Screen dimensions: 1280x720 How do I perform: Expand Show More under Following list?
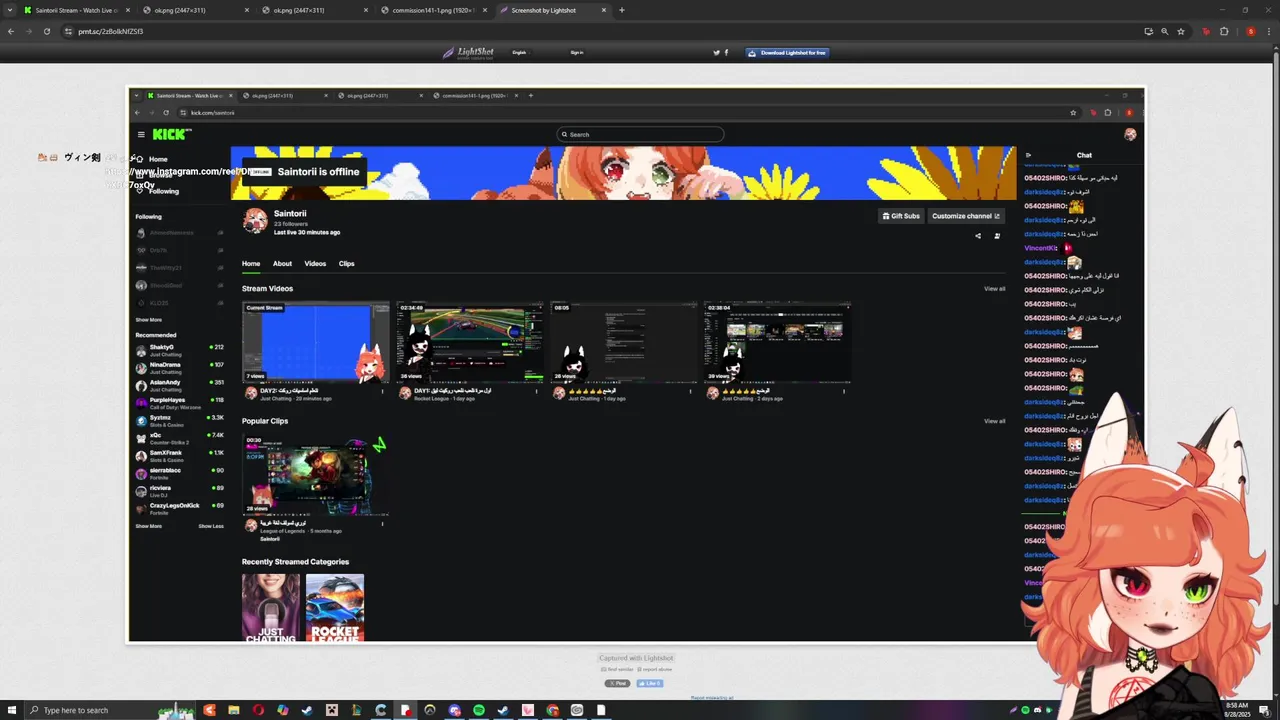pyautogui.click(x=149, y=320)
